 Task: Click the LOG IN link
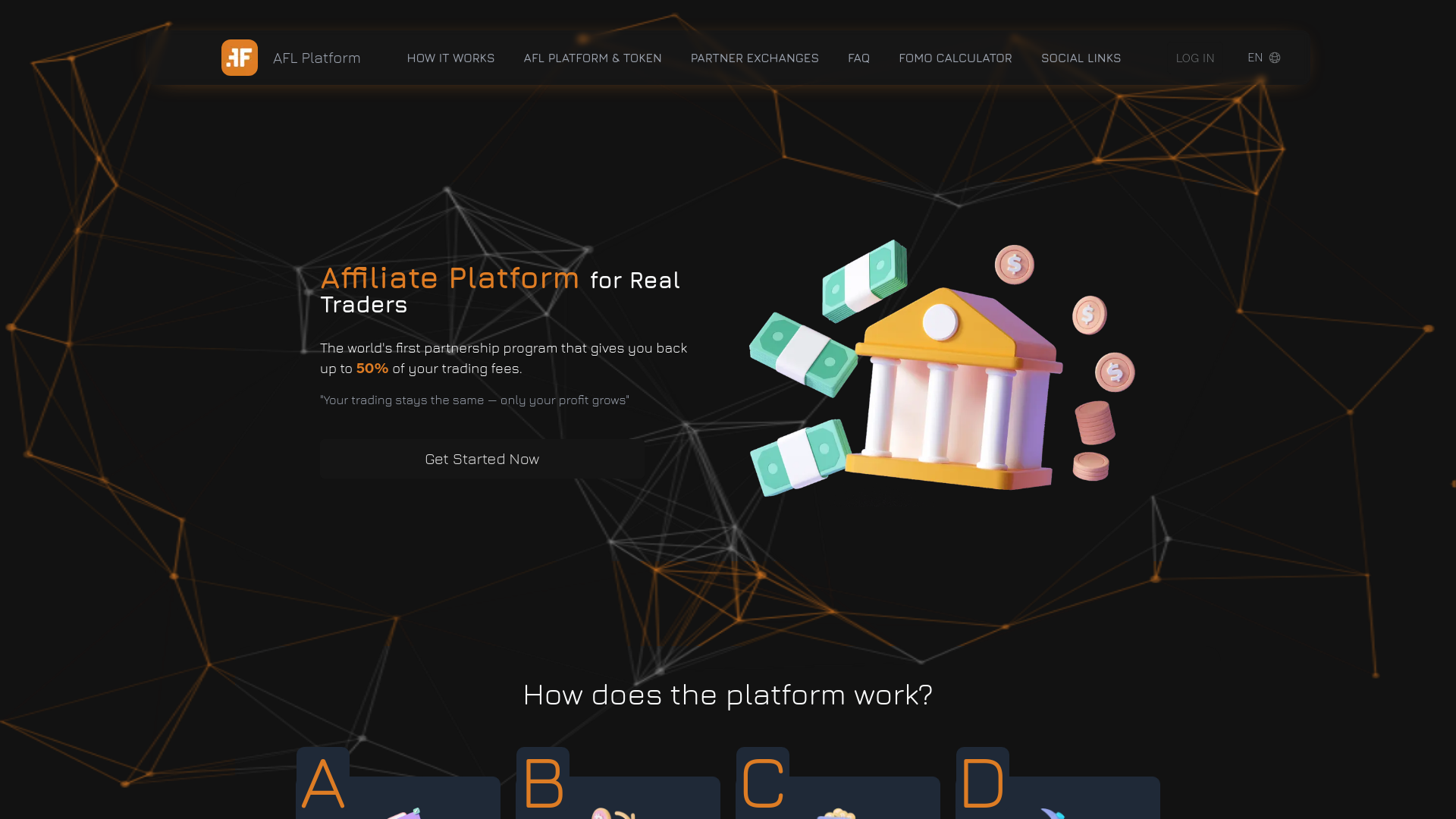point(1195,58)
